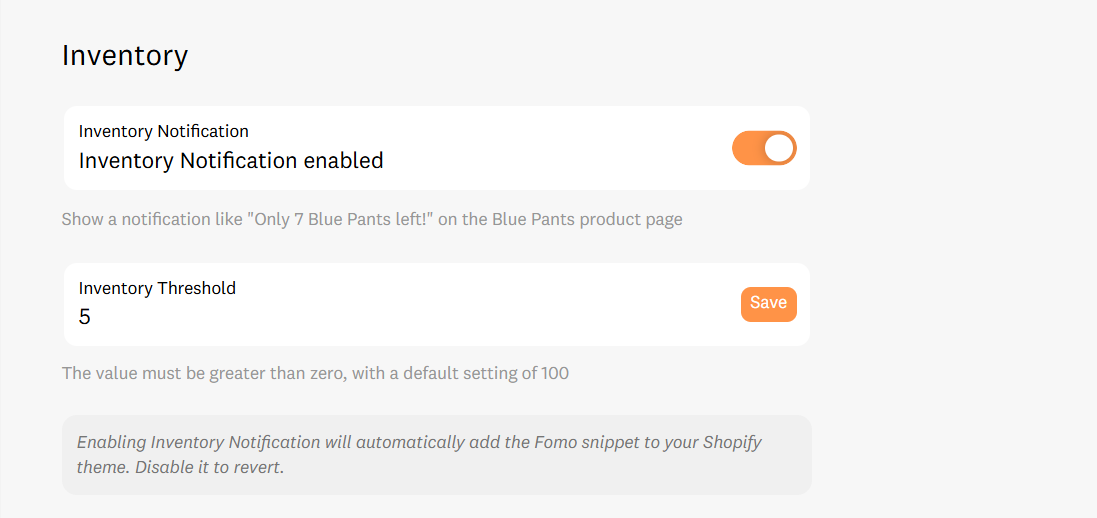Viewport: 1097px width, 518px height.
Task: Click the orange track of the notification toggle
Action: (748, 148)
